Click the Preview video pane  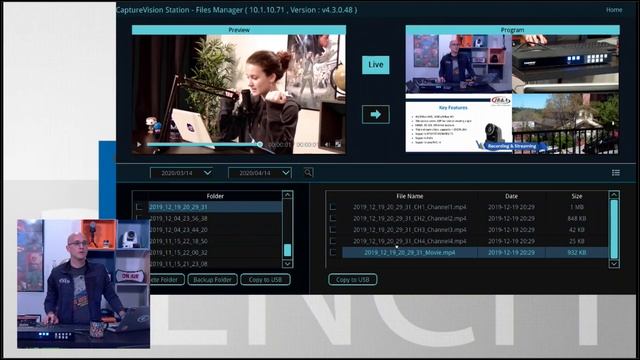click(x=239, y=94)
